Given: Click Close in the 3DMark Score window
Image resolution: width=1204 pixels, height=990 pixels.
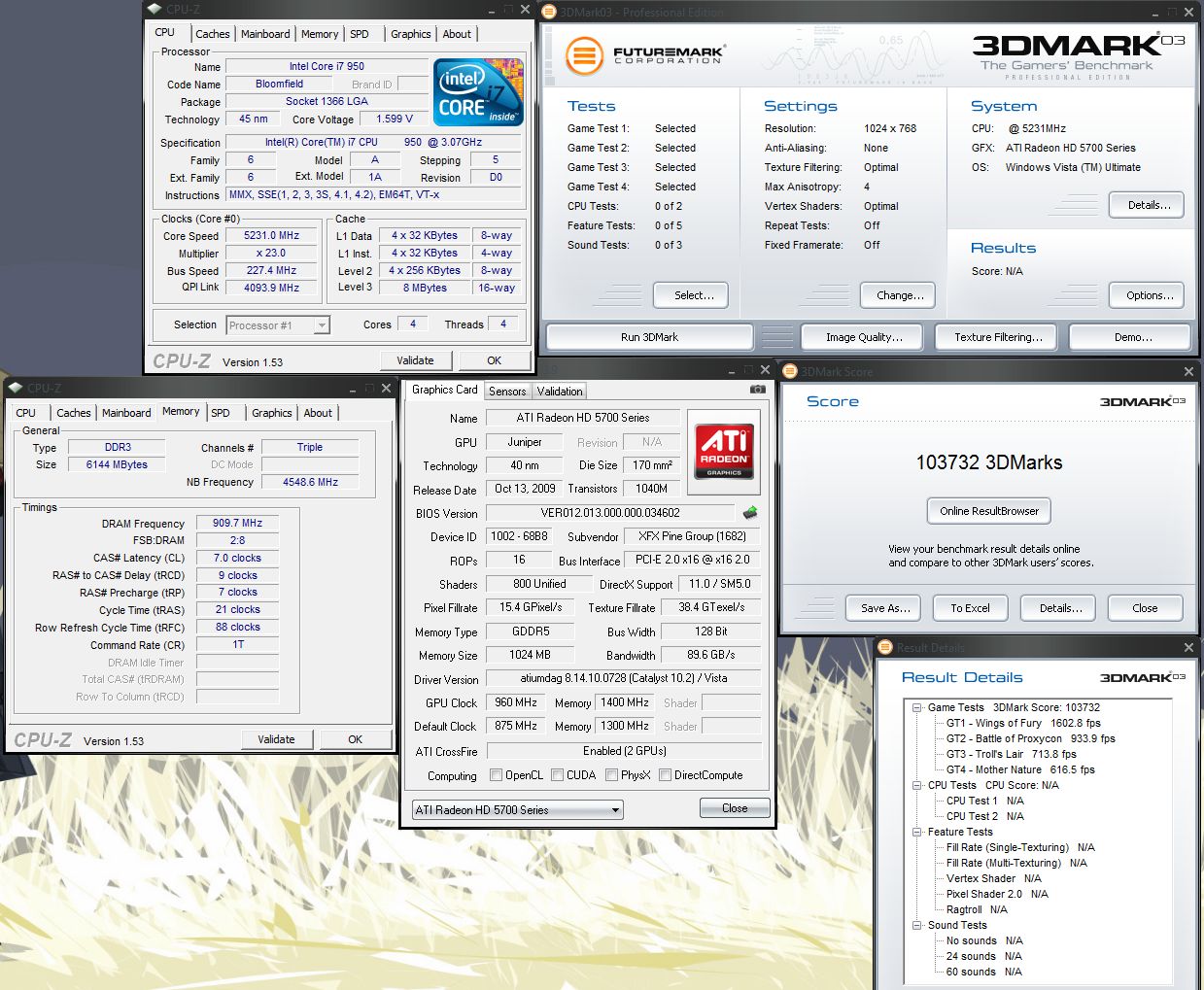Looking at the screenshot, I should pyautogui.click(x=1145, y=608).
